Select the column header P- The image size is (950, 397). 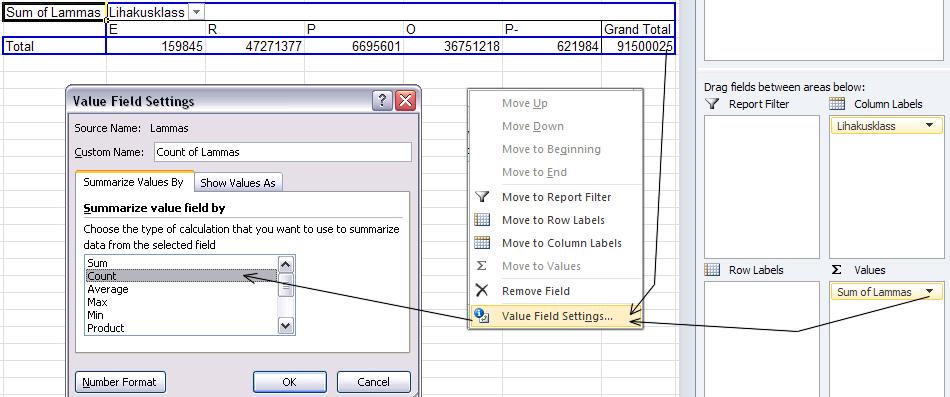click(552, 29)
